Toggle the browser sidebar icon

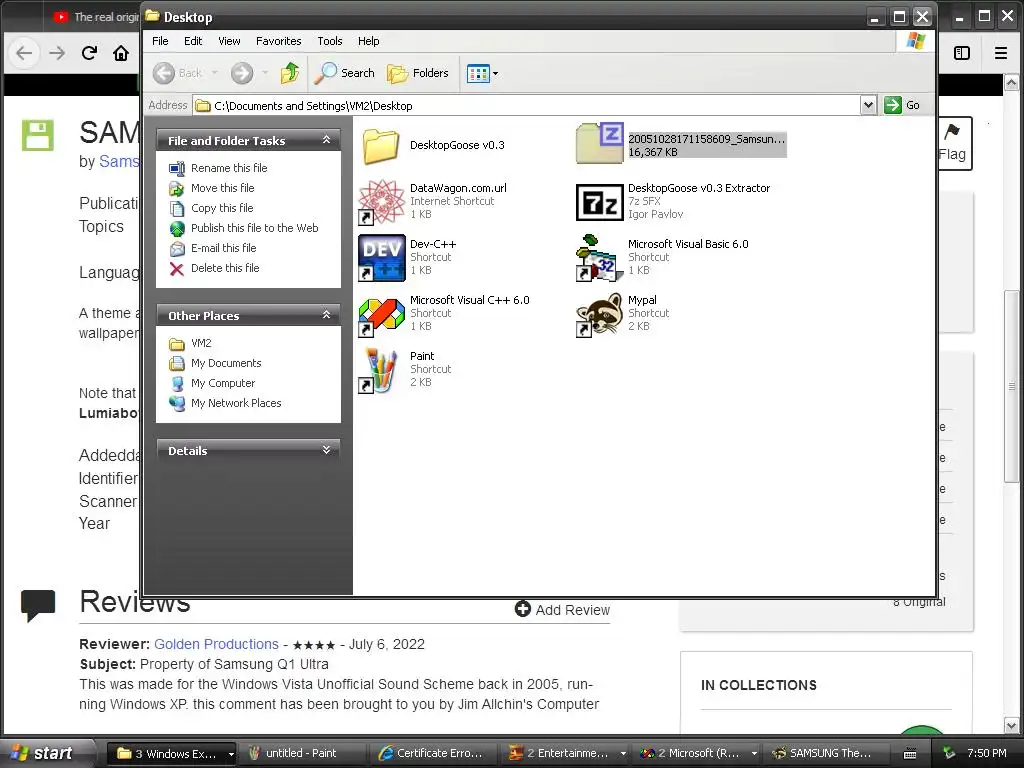pos(962,53)
